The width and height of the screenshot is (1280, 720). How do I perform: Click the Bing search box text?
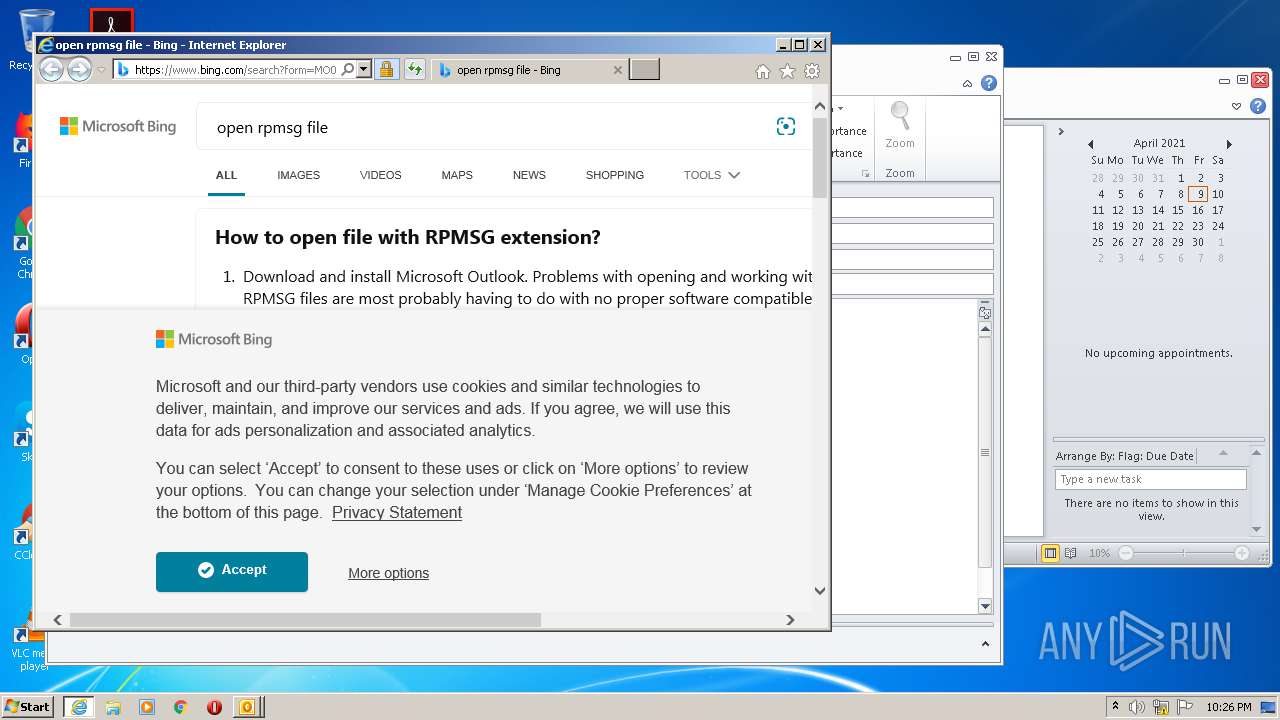tap(272, 127)
